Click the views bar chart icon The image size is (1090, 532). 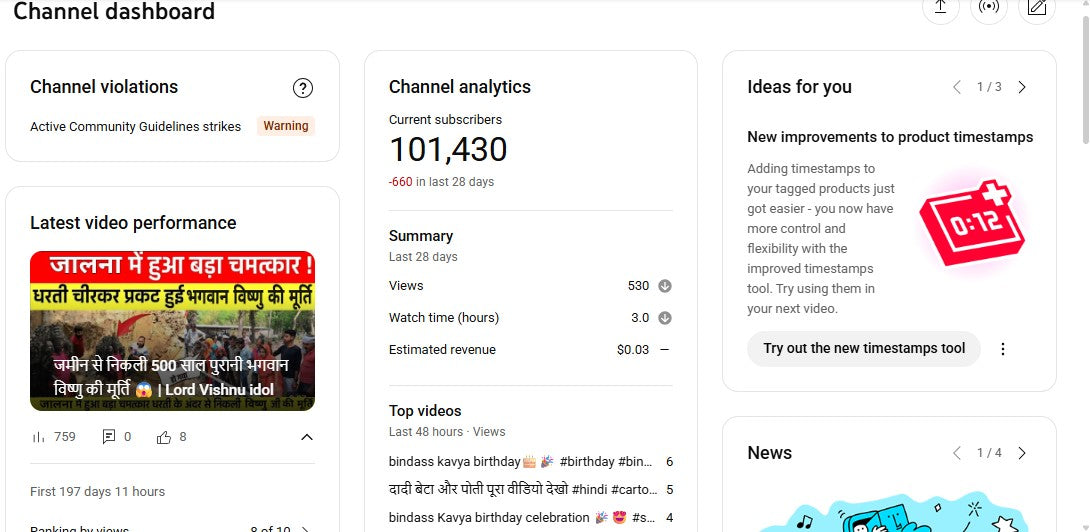coord(40,437)
